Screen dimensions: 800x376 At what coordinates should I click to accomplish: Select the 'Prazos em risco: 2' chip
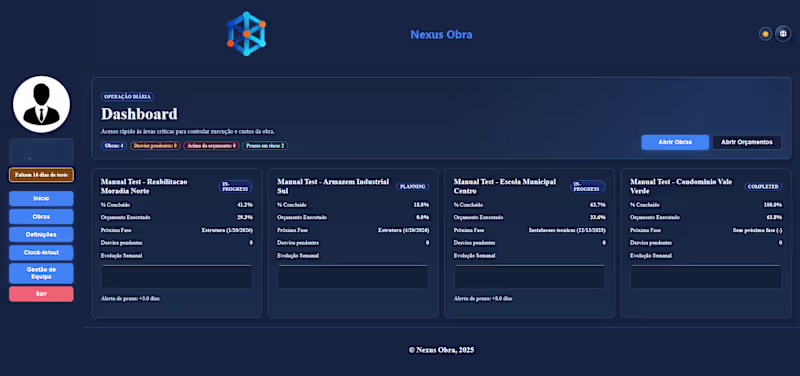click(x=265, y=145)
